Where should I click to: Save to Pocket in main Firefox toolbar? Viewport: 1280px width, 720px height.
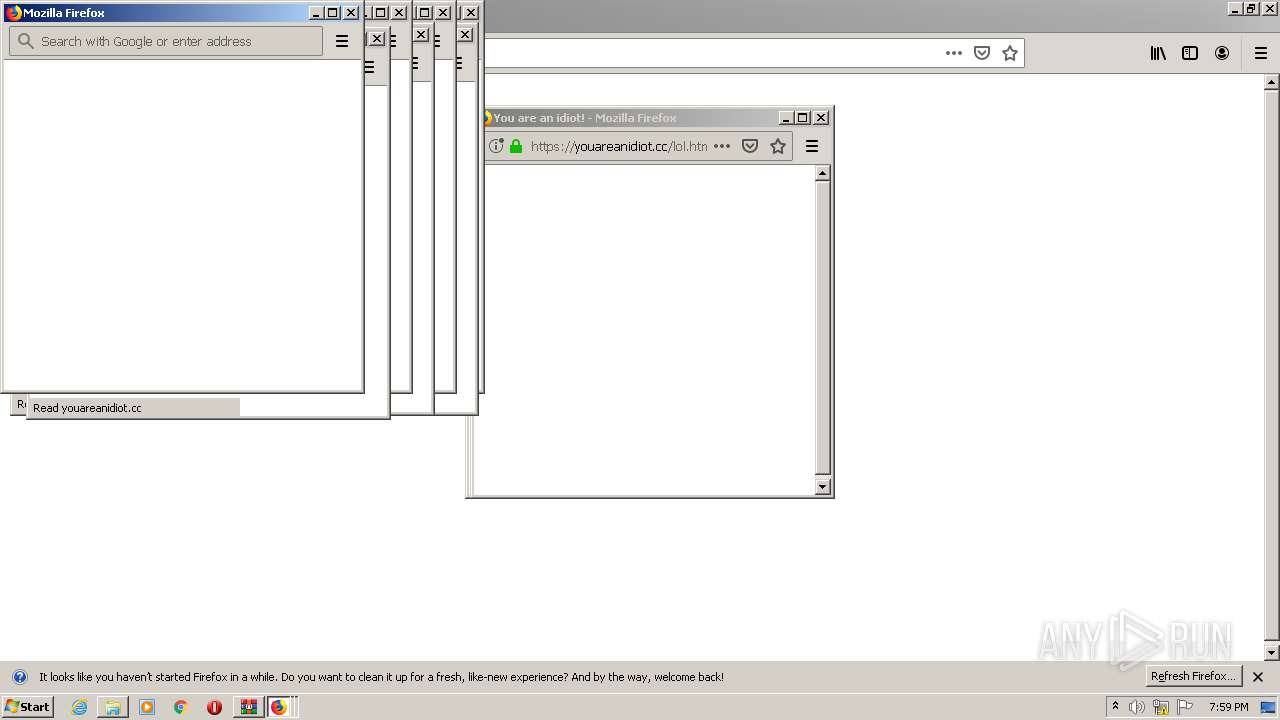(982, 53)
